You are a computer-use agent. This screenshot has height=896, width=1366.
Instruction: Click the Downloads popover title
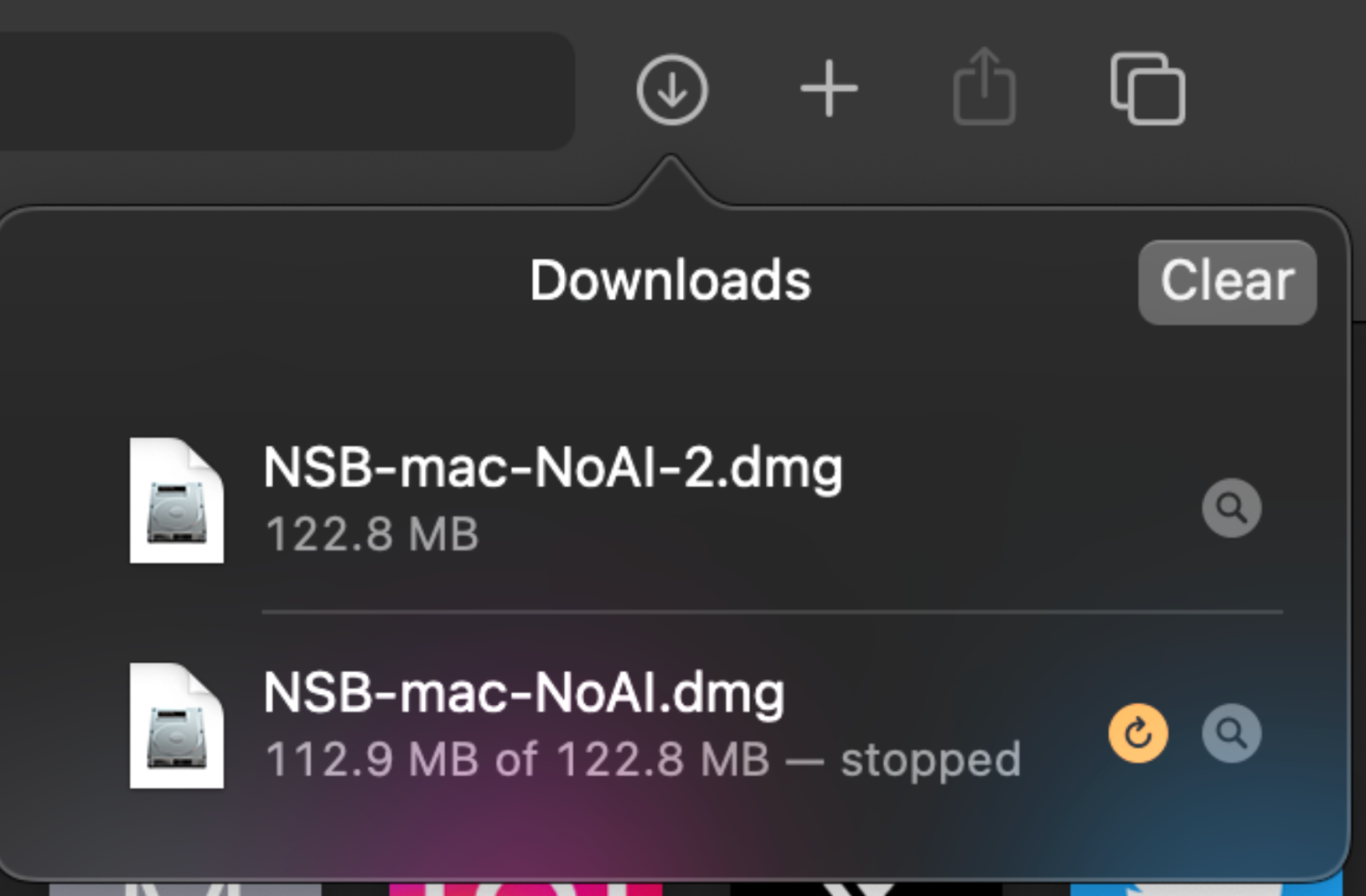670,281
